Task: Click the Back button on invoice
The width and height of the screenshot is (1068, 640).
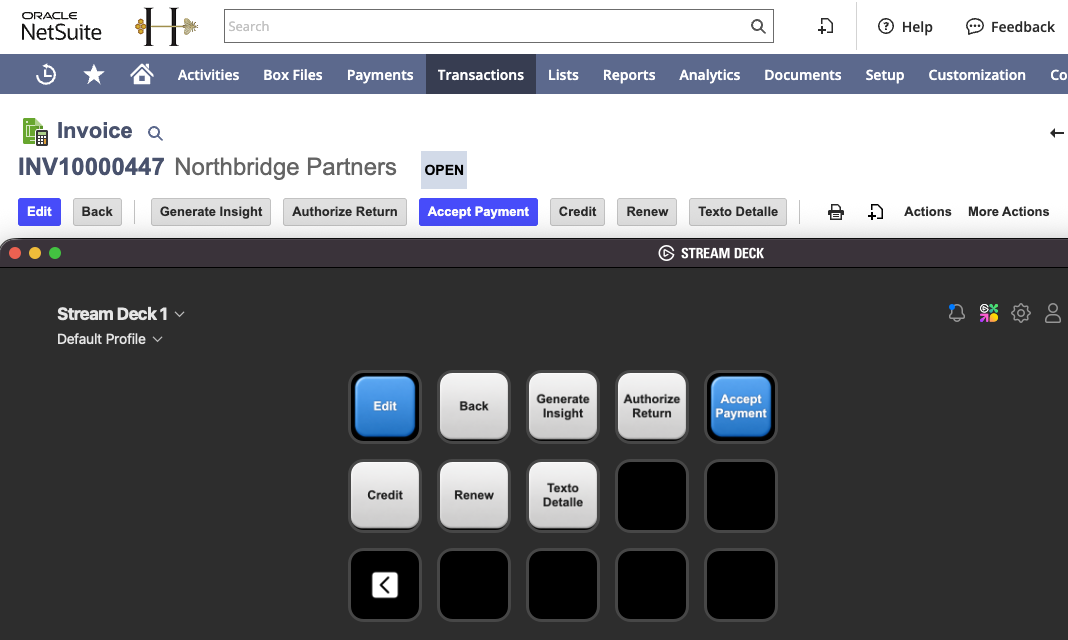Action: pyautogui.click(x=97, y=212)
